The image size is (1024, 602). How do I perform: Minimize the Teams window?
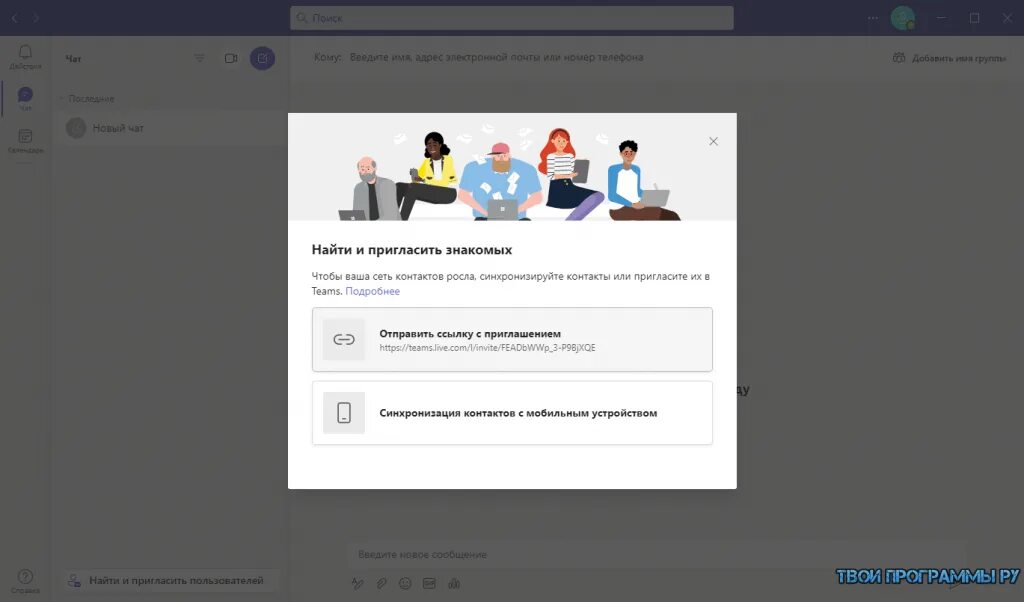pos(941,18)
